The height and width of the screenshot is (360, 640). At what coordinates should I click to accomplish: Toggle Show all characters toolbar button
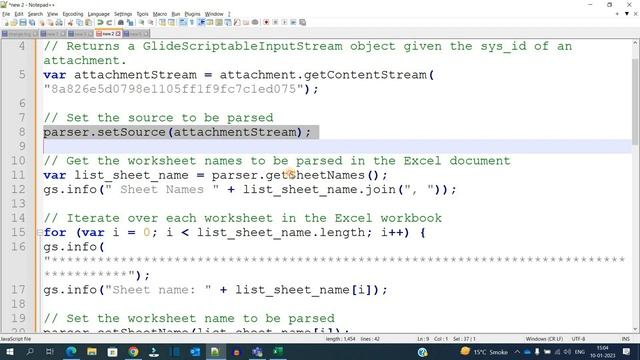coord(192,22)
